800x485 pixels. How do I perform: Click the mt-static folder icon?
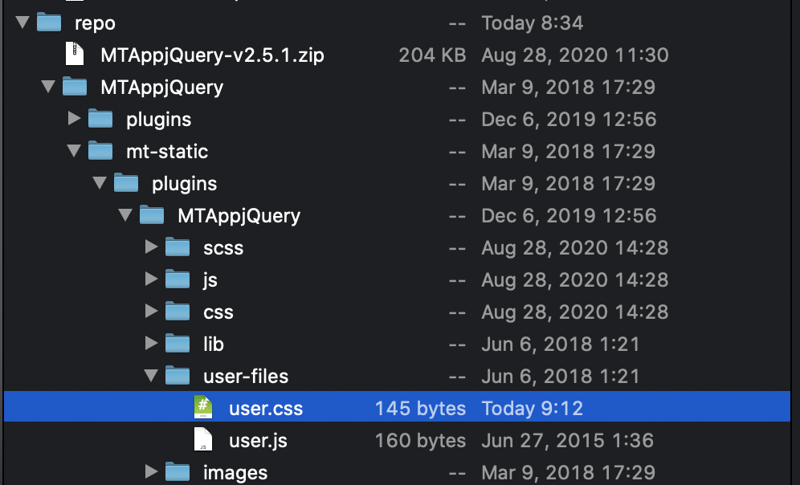(x=100, y=151)
